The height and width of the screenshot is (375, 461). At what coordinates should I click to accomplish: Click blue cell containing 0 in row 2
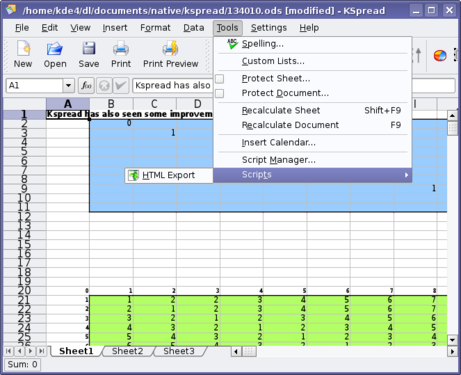(x=111, y=123)
